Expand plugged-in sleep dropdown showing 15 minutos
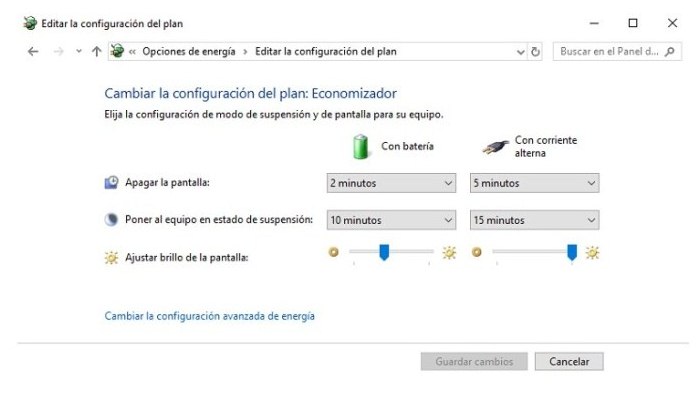Viewport: 700px width, 400px height. pyautogui.click(x=534, y=220)
